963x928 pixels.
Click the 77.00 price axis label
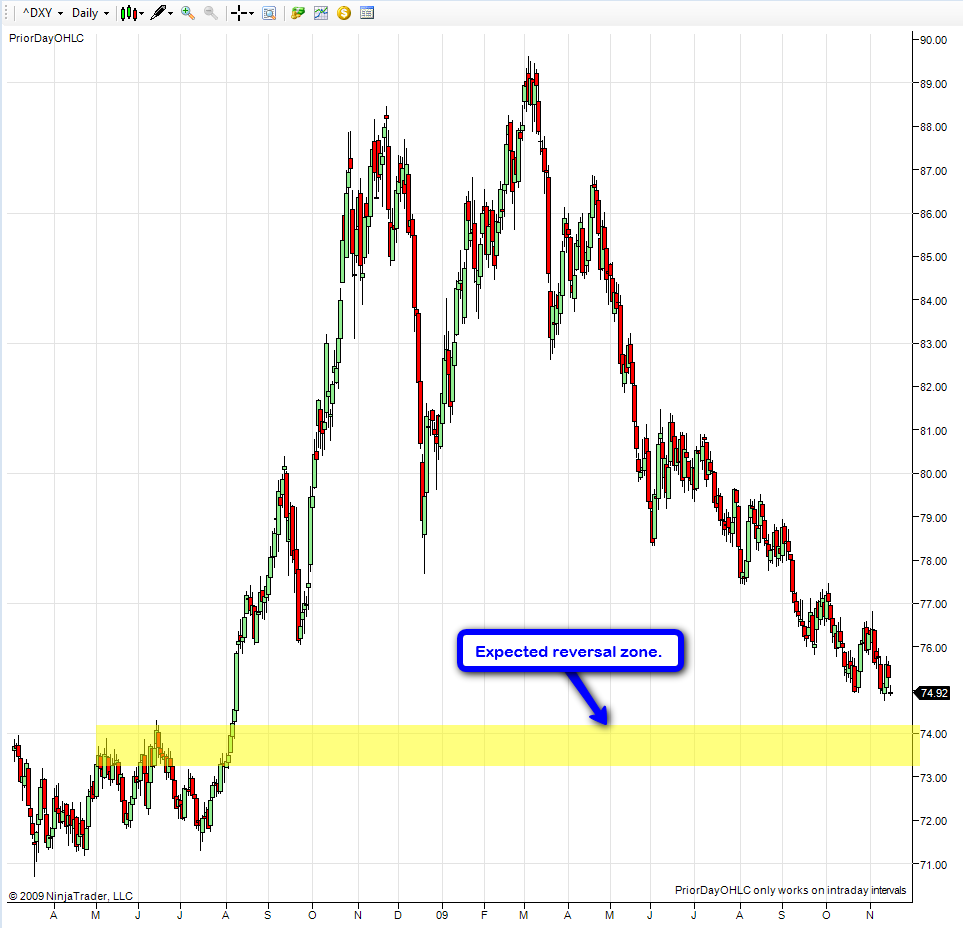pos(934,604)
